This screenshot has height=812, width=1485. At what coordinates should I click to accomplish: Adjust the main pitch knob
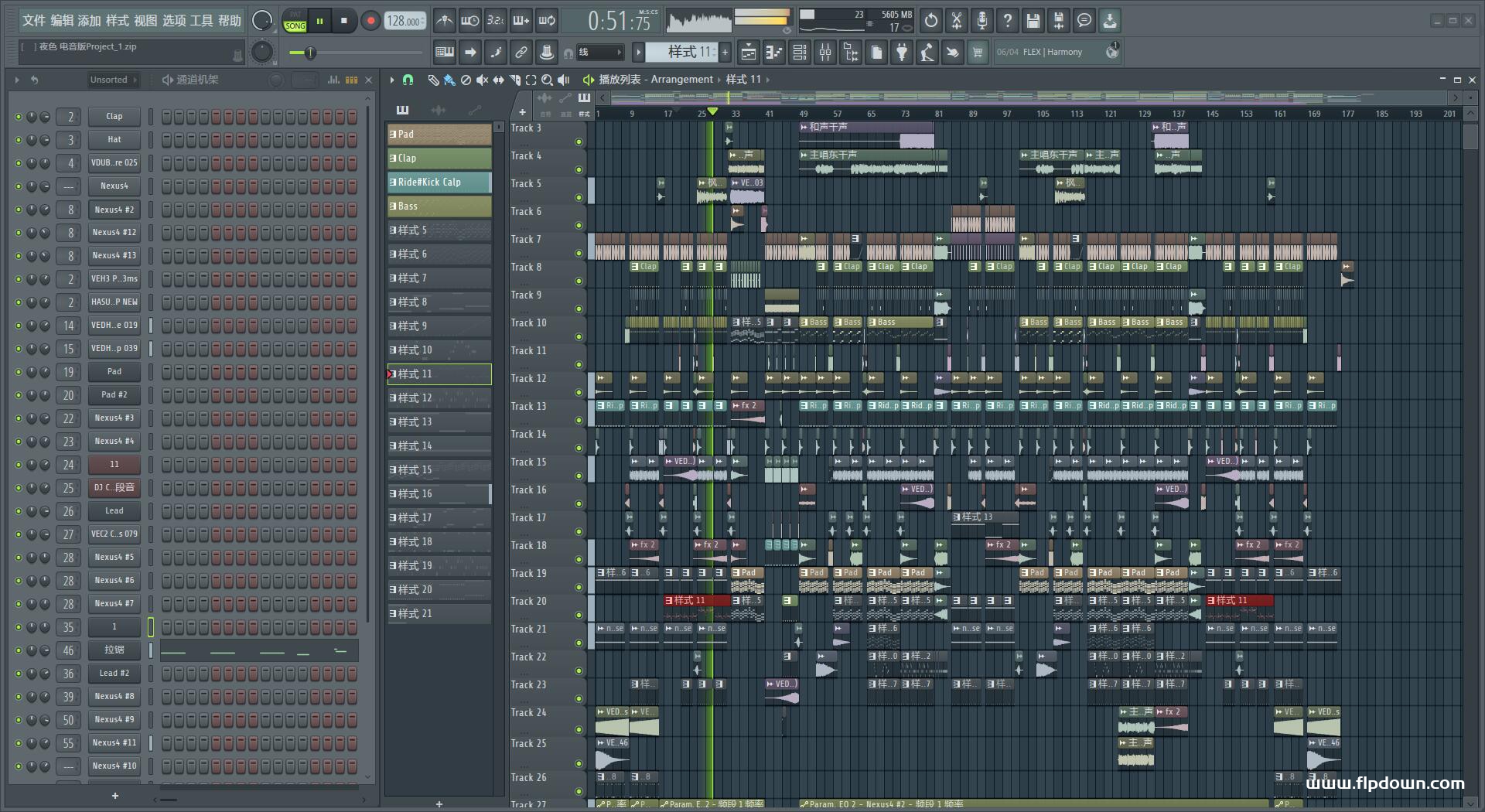[263, 53]
